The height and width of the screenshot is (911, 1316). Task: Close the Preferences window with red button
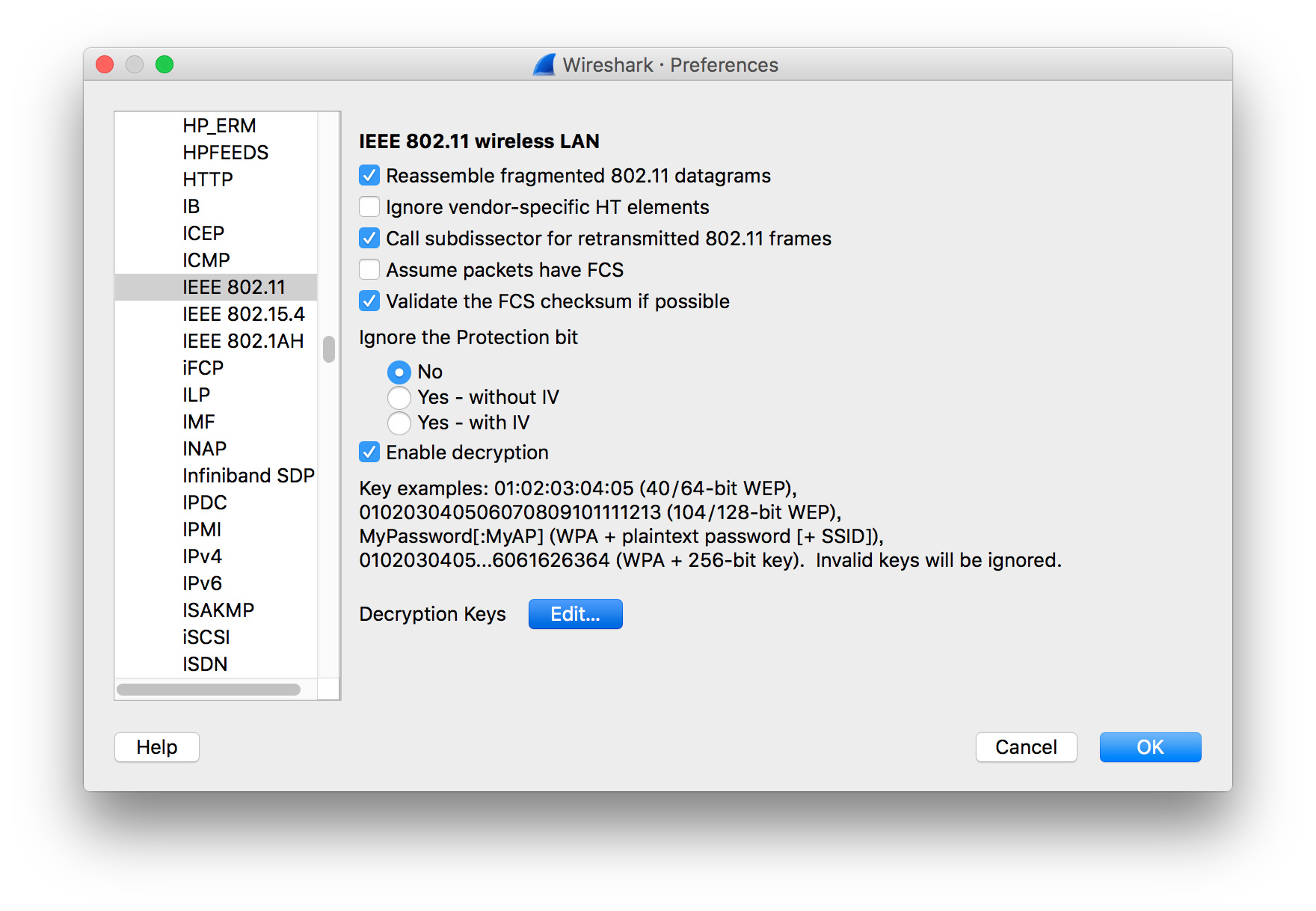pos(105,64)
